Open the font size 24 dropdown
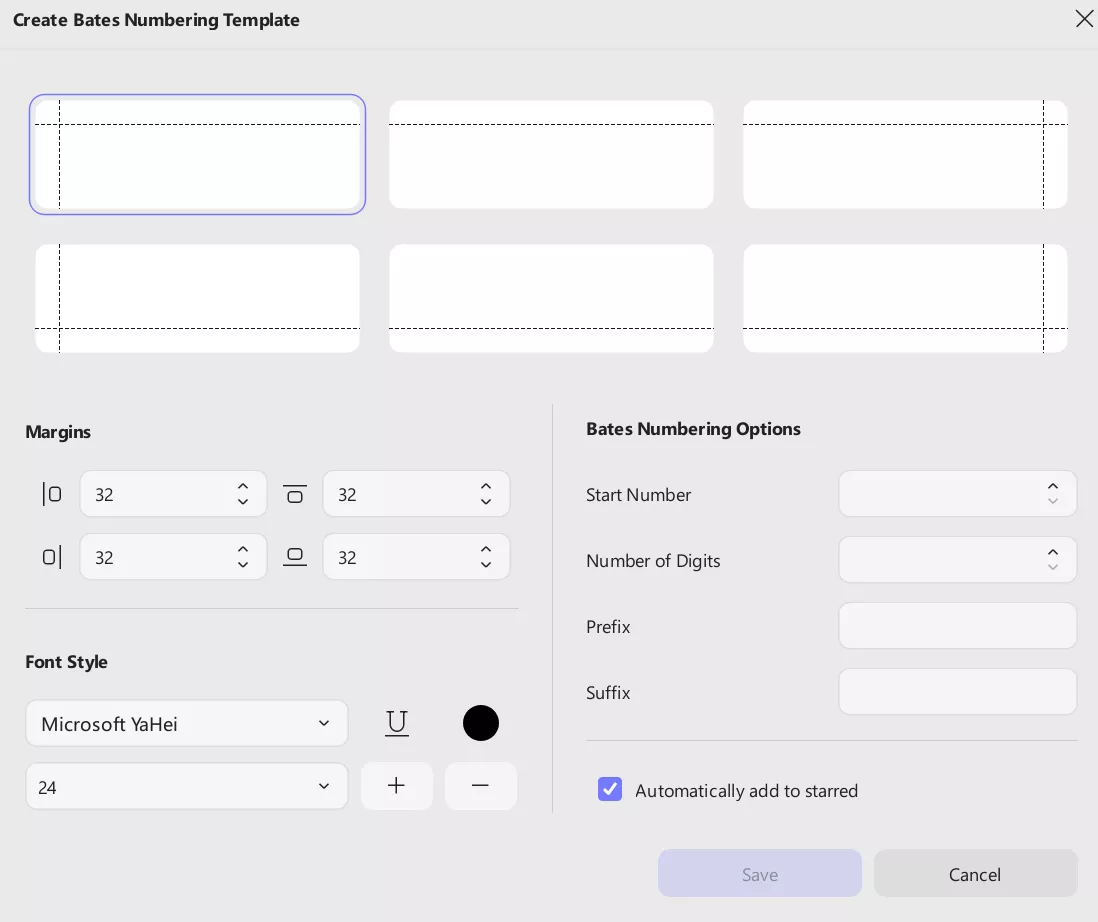Screen dimensions: 1098x922 186,786
